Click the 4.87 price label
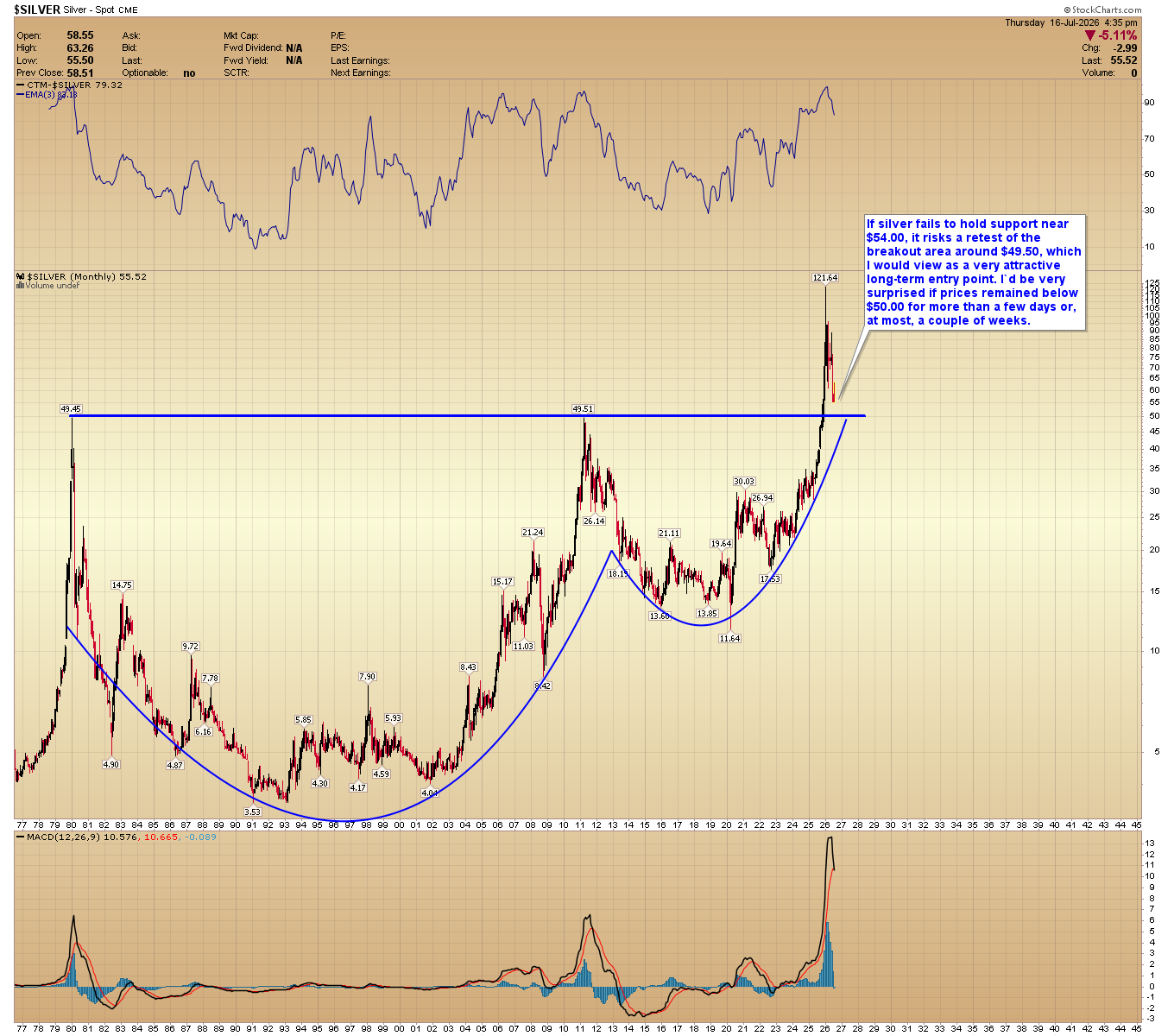 [174, 766]
